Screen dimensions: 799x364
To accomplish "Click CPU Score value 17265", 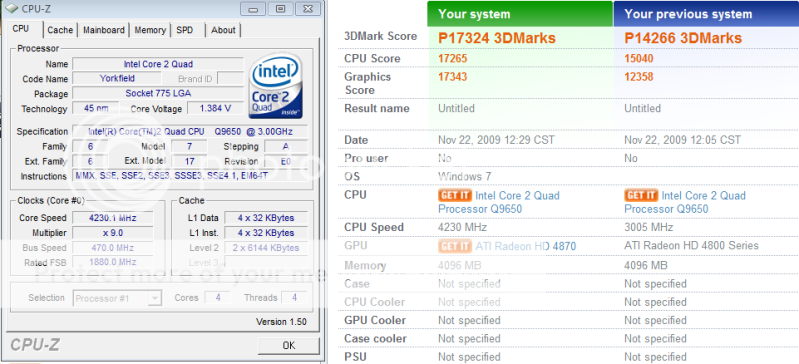I will (452, 58).
